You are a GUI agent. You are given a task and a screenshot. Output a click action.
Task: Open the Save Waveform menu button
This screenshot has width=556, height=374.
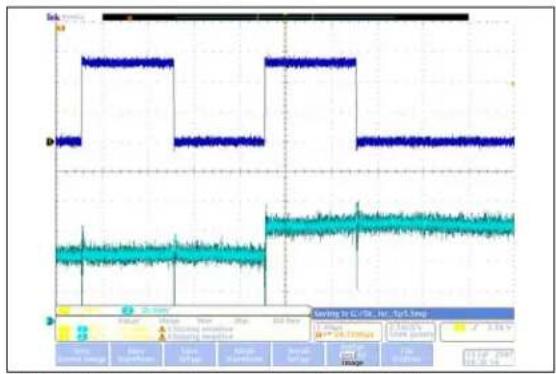click(x=137, y=354)
